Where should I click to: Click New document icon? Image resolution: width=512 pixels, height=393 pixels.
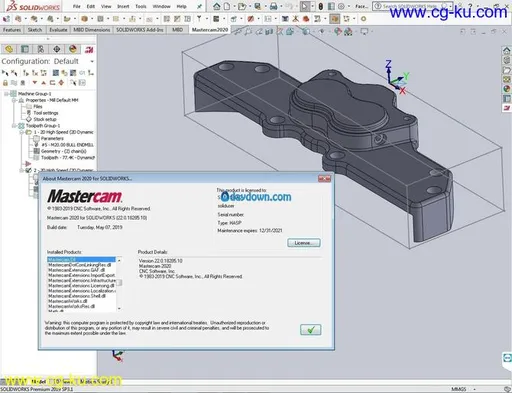[x=227, y=6]
